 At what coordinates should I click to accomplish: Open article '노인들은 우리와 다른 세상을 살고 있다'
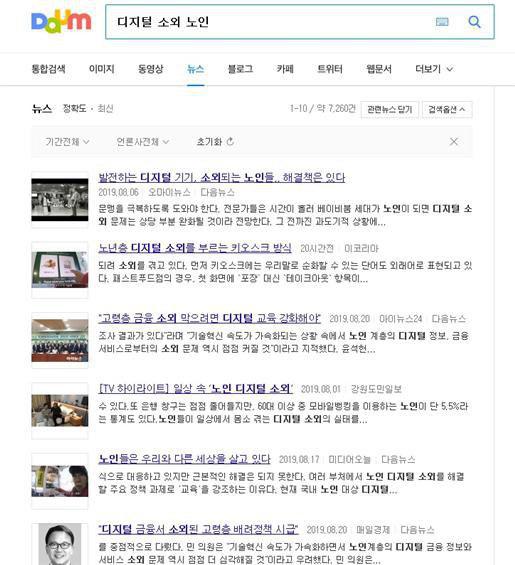pos(184,459)
